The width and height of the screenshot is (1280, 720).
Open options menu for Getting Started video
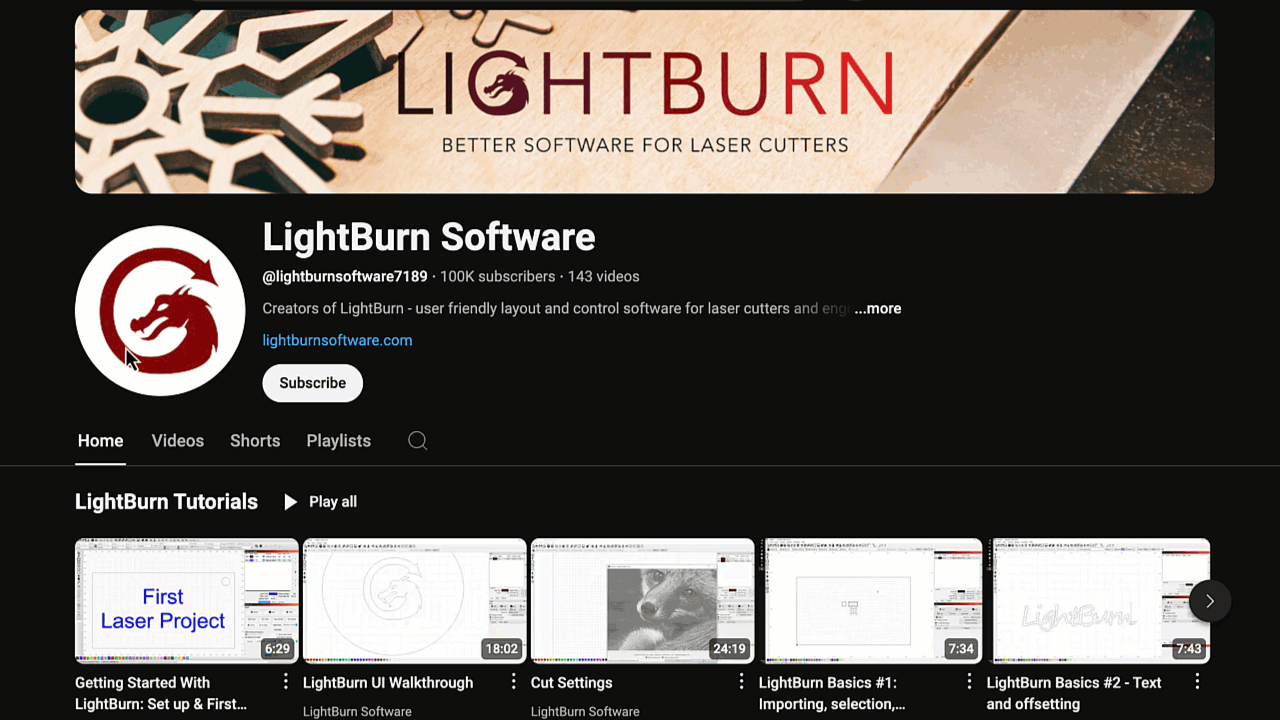285,681
